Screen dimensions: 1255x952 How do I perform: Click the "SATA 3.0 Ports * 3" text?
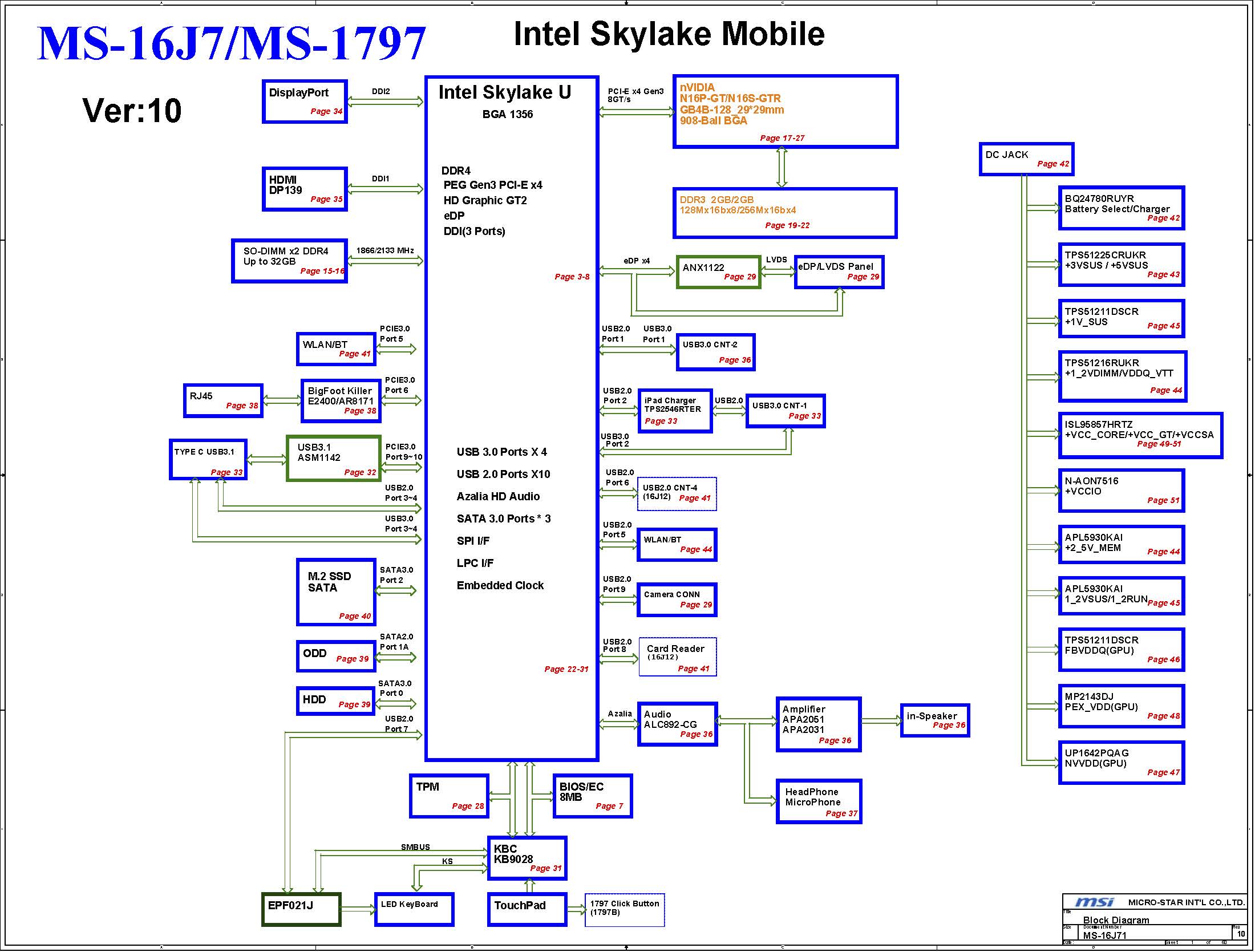pos(504,518)
